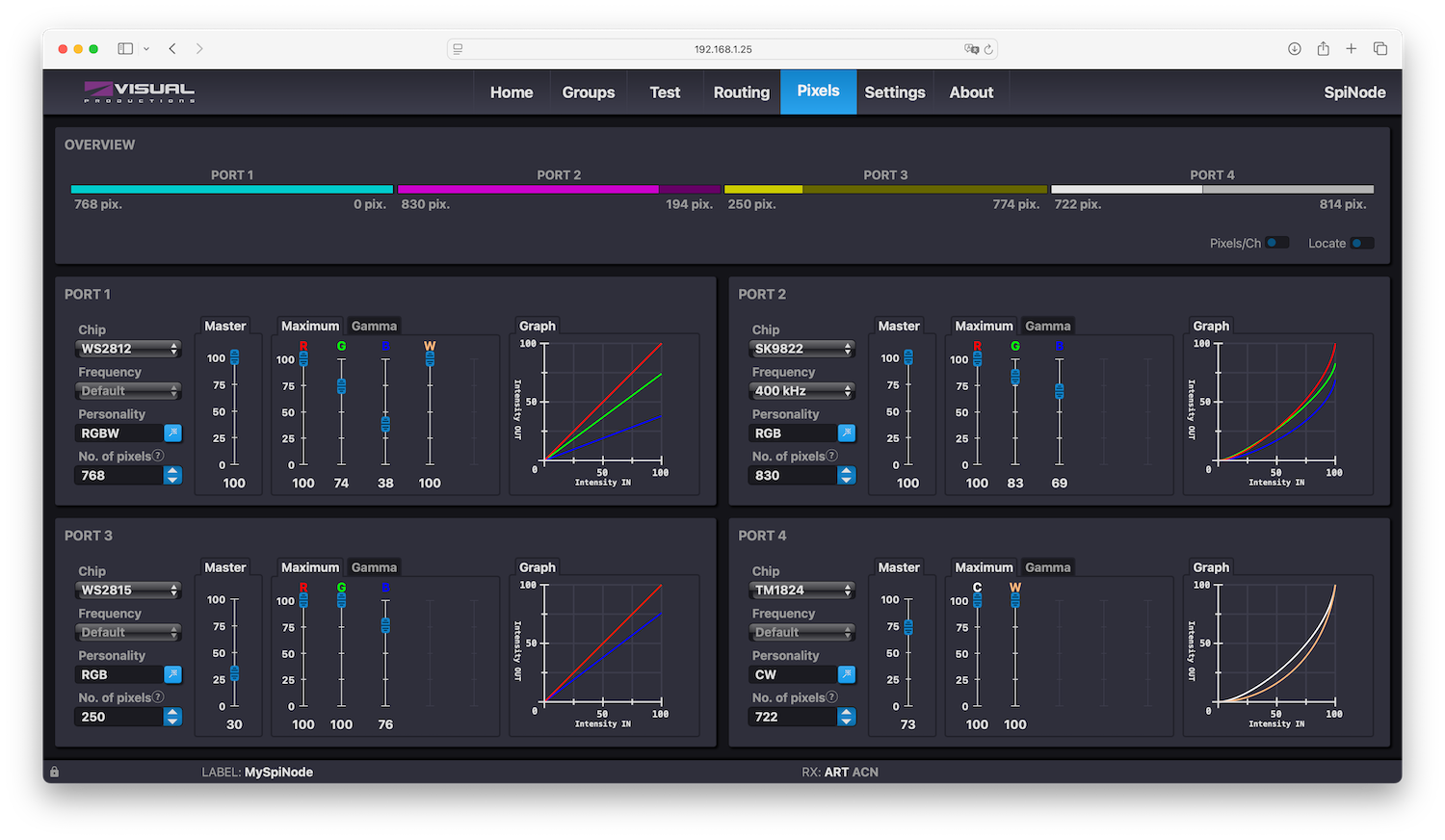Enable the Locate switch
1445x840 pixels.
coord(1361,243)
